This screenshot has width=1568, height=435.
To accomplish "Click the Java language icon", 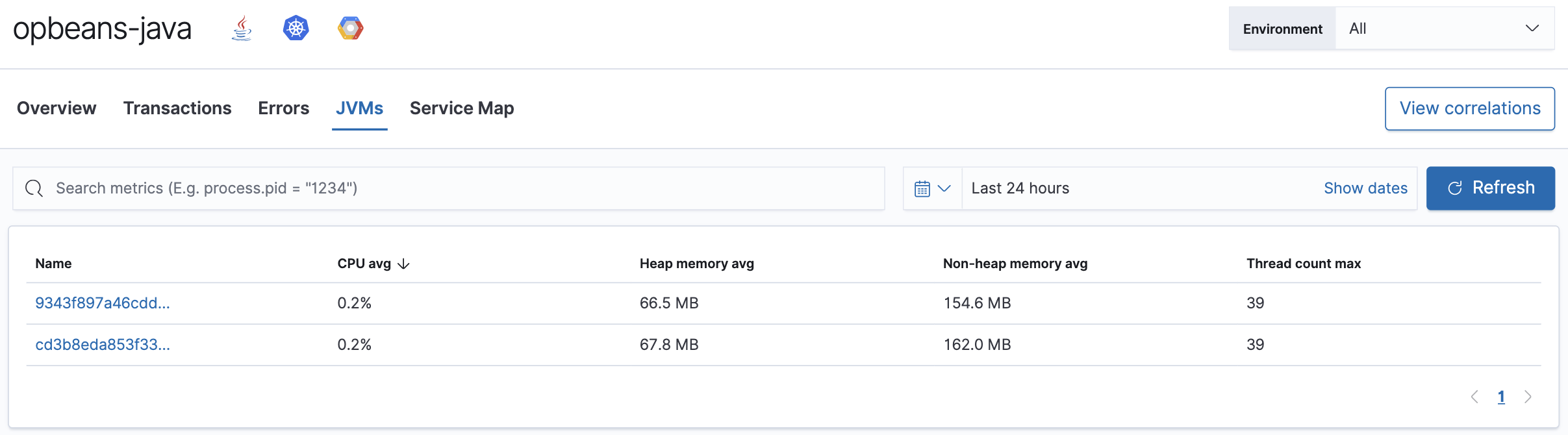I will [x=242, y=29].
